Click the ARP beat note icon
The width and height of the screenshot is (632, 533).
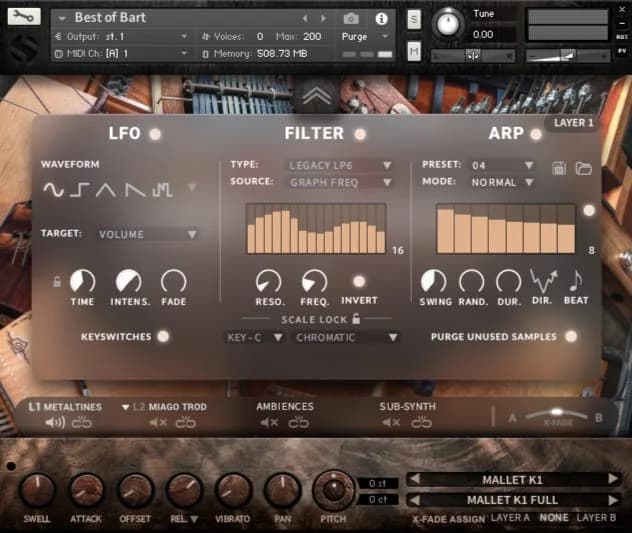[x=576, y=281]
